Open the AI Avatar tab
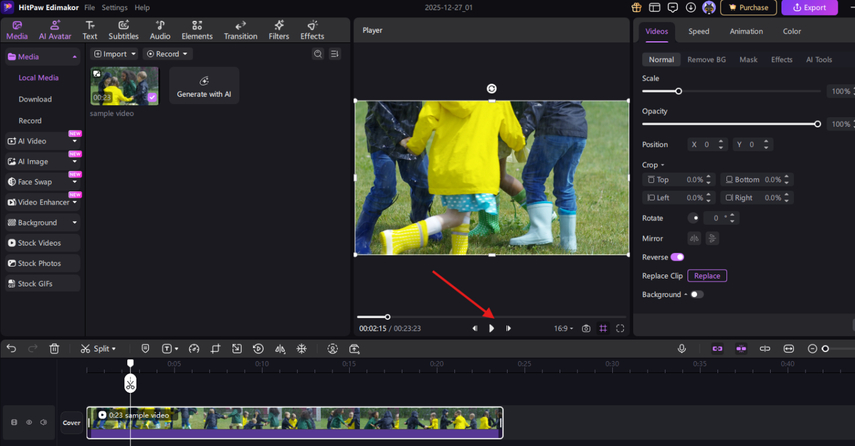The image size is (855, 446). (x=55, y=30)
